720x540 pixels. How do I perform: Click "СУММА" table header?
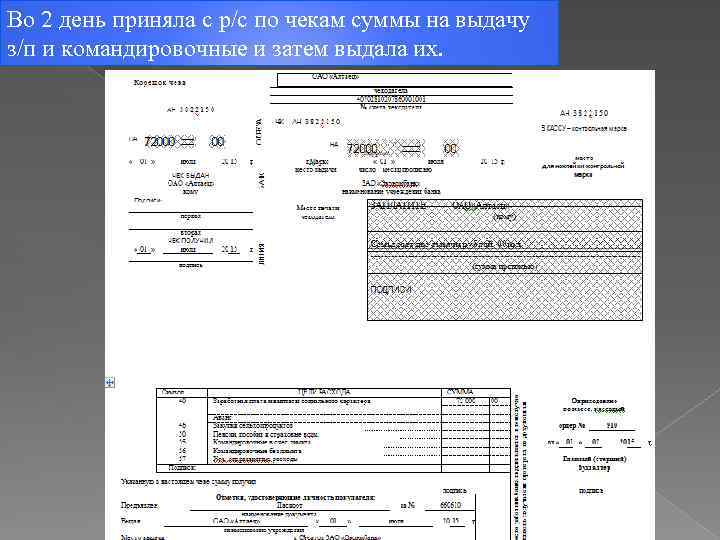(459, 392)
